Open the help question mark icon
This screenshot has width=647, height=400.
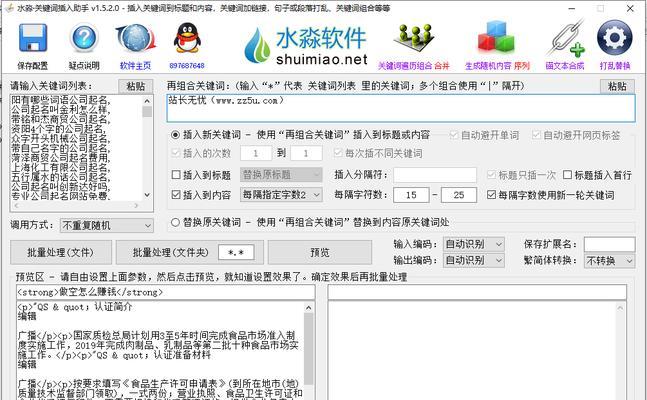[x=84, y=38]
